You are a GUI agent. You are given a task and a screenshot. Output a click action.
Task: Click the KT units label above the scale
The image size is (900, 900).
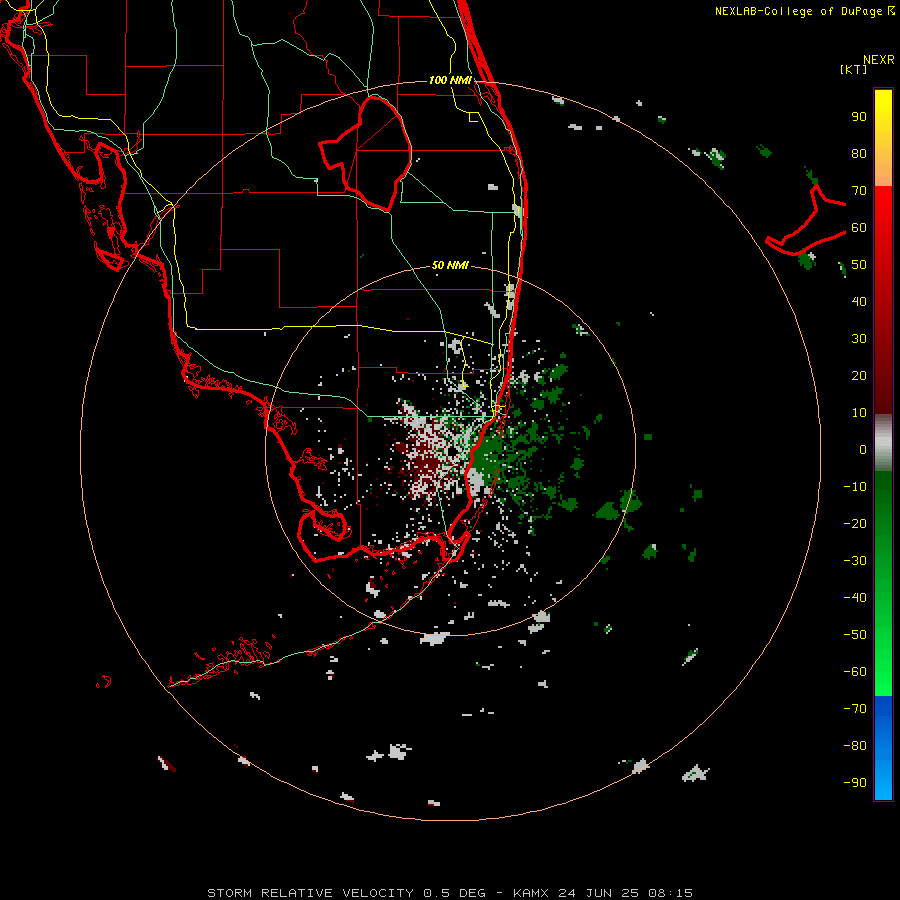853,69
